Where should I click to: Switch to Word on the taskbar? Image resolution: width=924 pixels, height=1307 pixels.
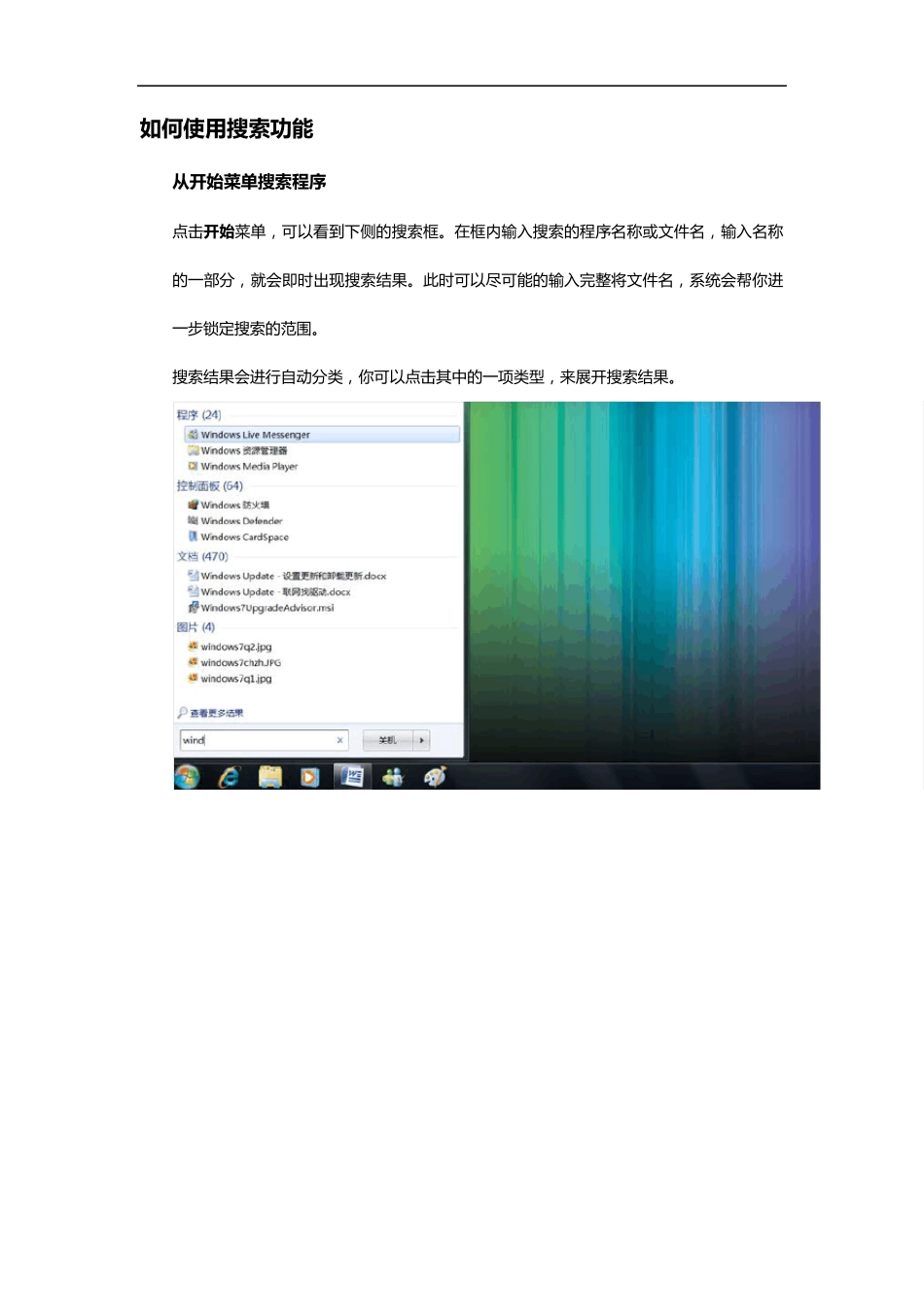351,776
